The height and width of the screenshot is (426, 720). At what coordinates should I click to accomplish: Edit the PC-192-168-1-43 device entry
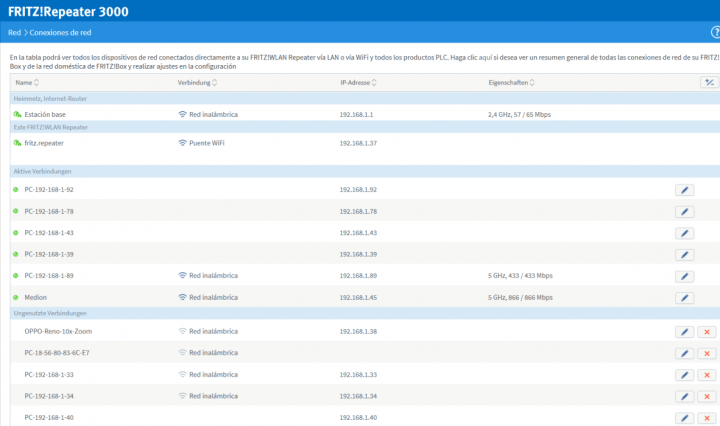684,233
